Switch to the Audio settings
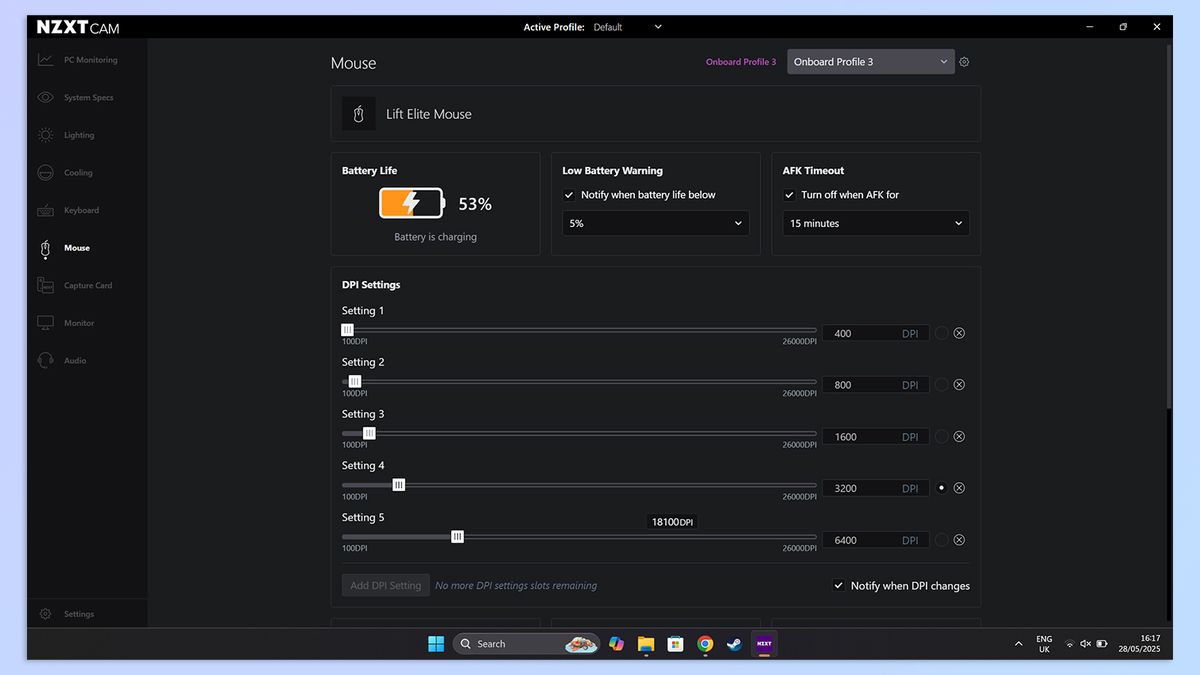This screenshot has width=1200, height=675. click(x=75, y=360)
